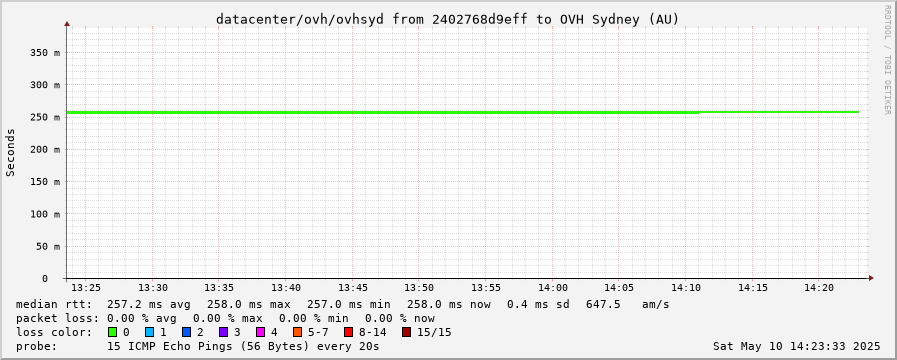Image resolution: width=897 pixels, height=360 pixels.
Task: Click the Seconds vertical axis label
Action: click(x=10, y=153)
